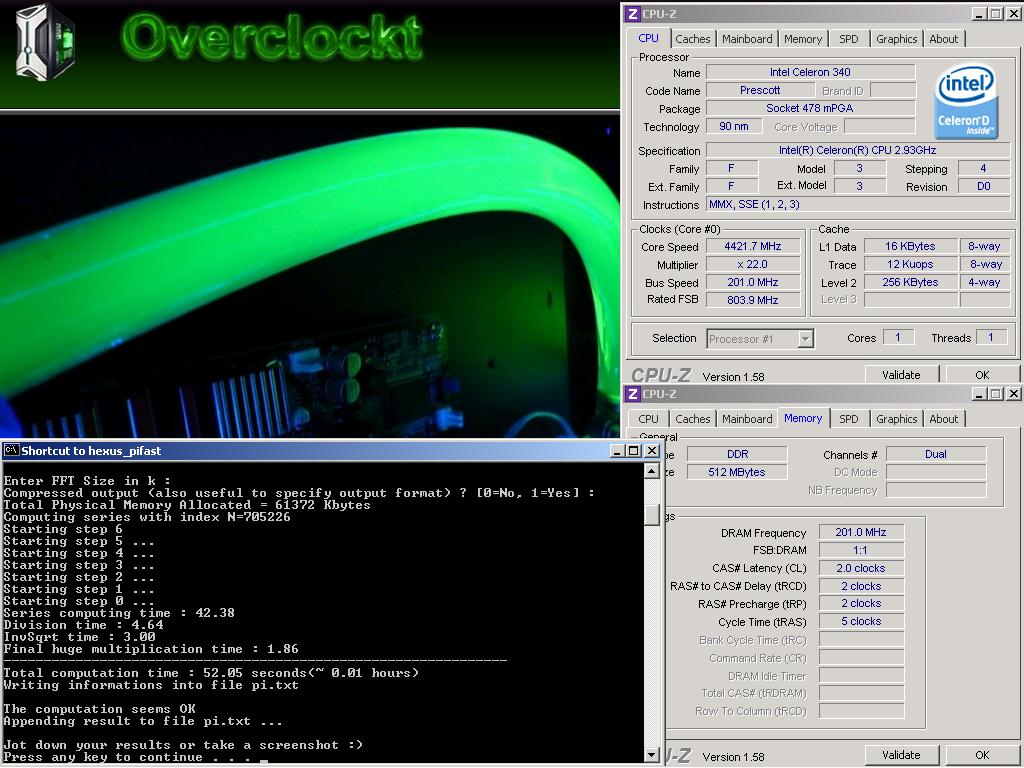Switch to CPU tab in lower CPU-Z window

click(648, 419)
